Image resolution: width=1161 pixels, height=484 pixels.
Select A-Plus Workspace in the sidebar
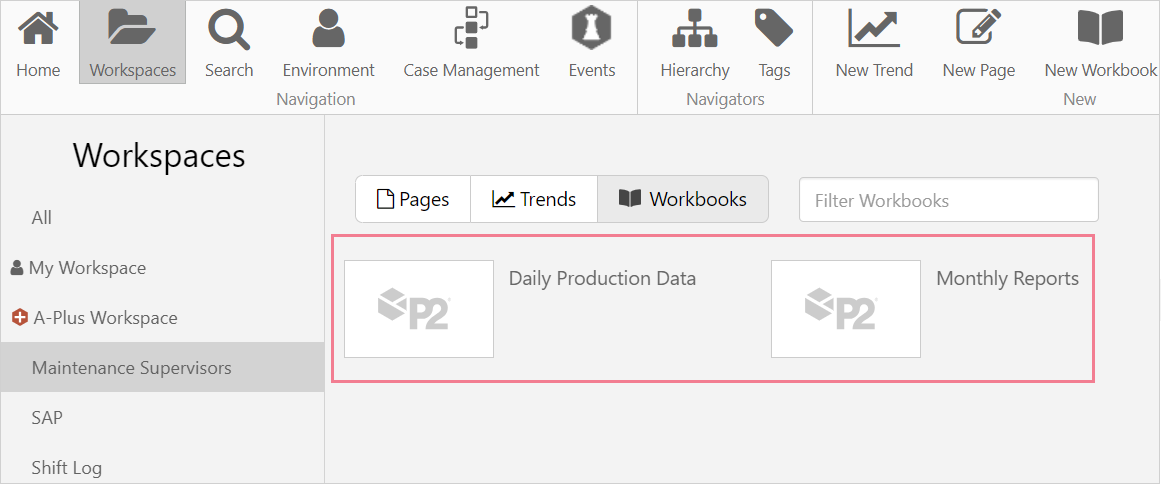point(105,318)
